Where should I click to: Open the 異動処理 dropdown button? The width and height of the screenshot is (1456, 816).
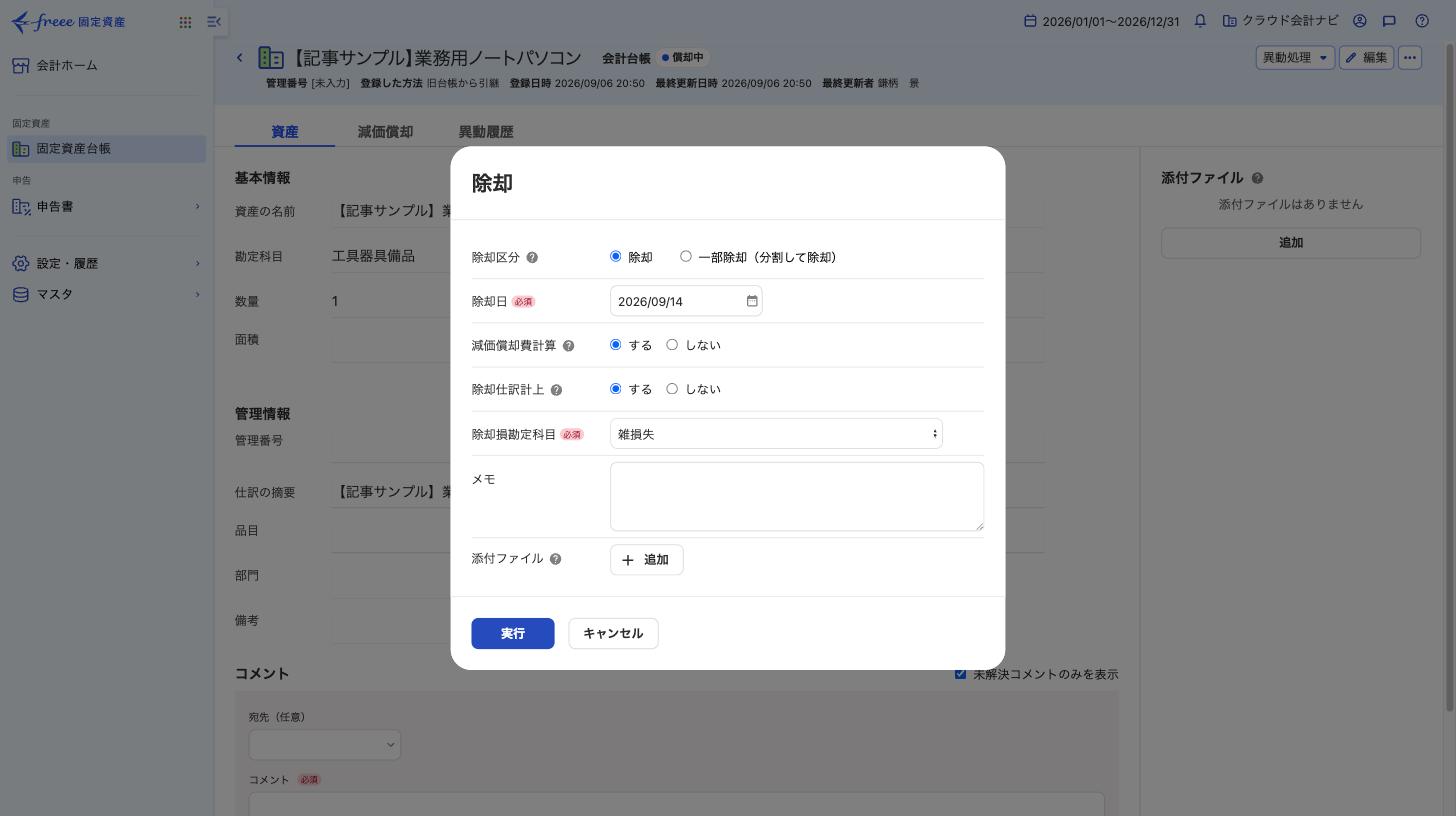pos(1295,58)
